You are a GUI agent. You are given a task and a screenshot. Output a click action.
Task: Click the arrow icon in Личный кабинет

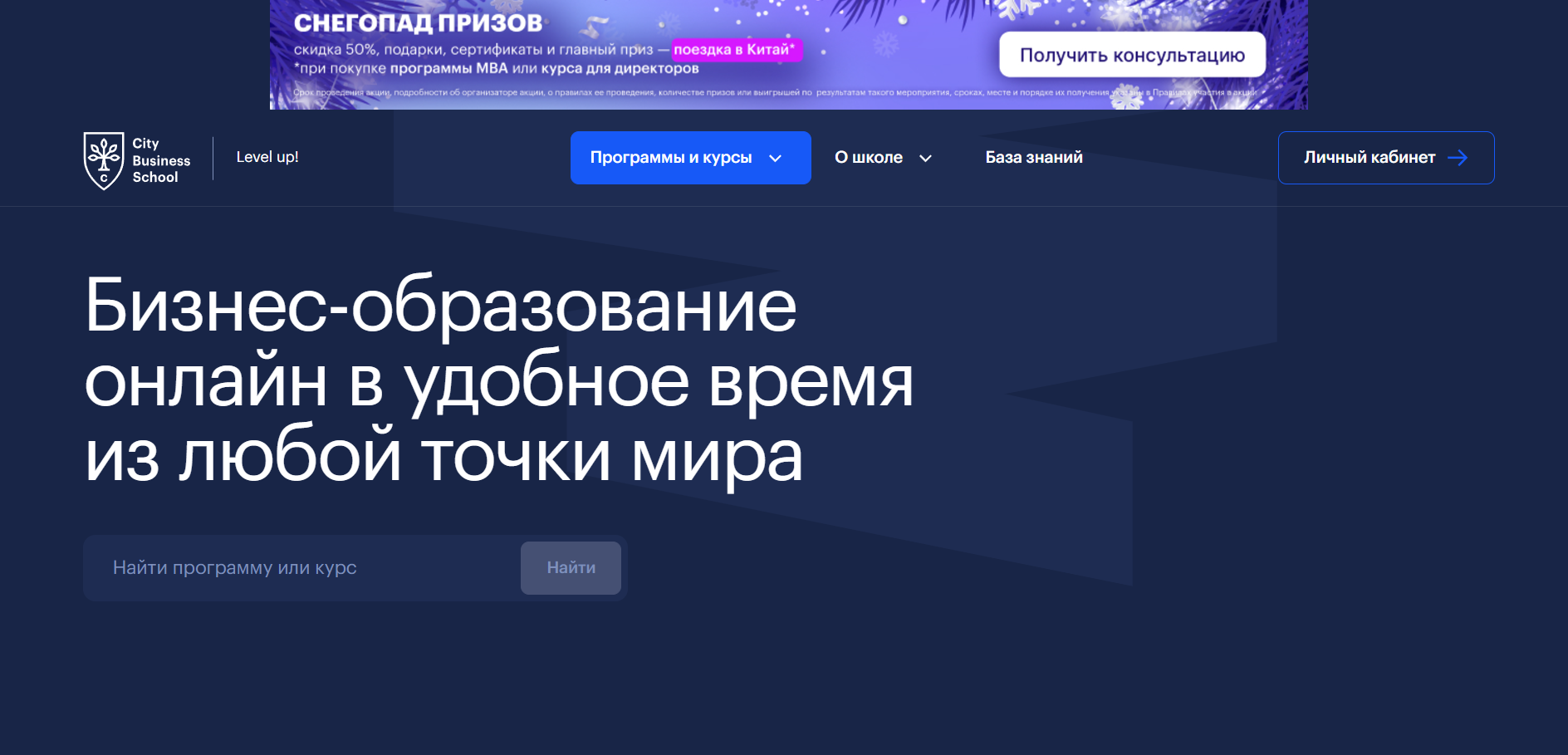click(1458, 158)
